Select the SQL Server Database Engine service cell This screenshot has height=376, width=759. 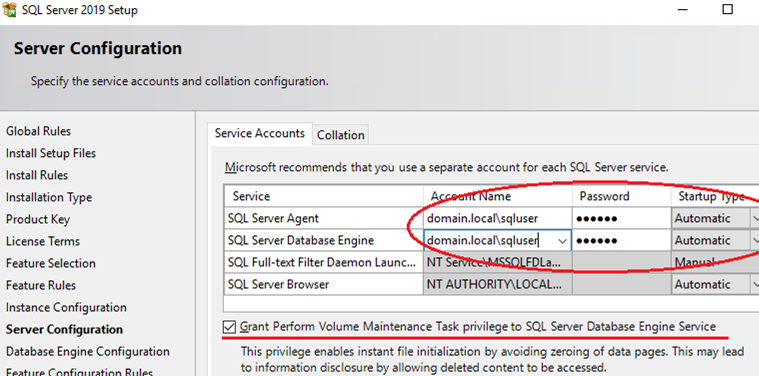[x=324, y=241]
